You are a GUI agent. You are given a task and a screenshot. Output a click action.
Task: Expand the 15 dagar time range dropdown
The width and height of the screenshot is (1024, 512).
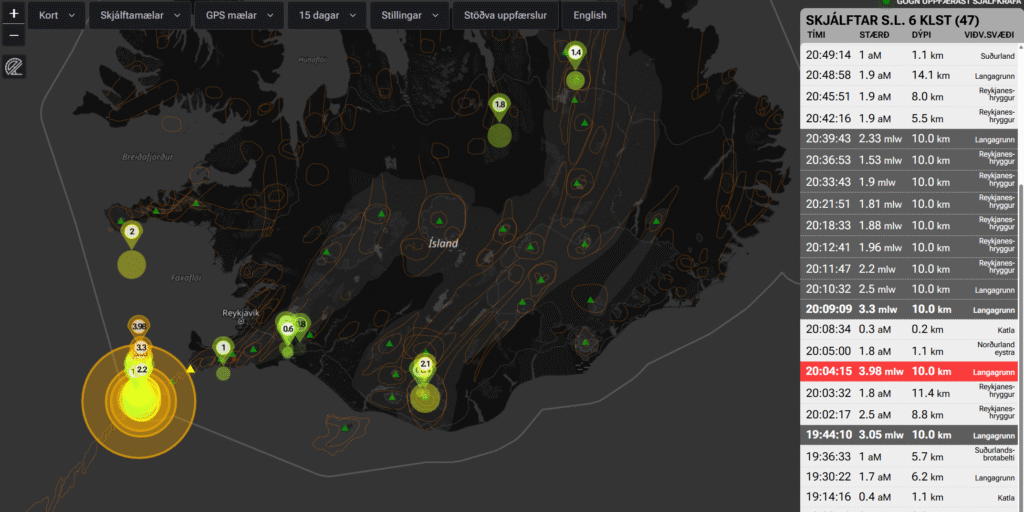click(327, 16)
